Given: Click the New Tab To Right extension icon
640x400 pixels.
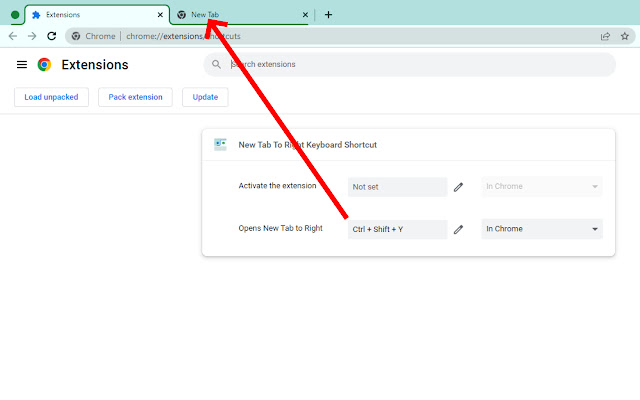Looking at the screenshot, I should tap(220, 144).
